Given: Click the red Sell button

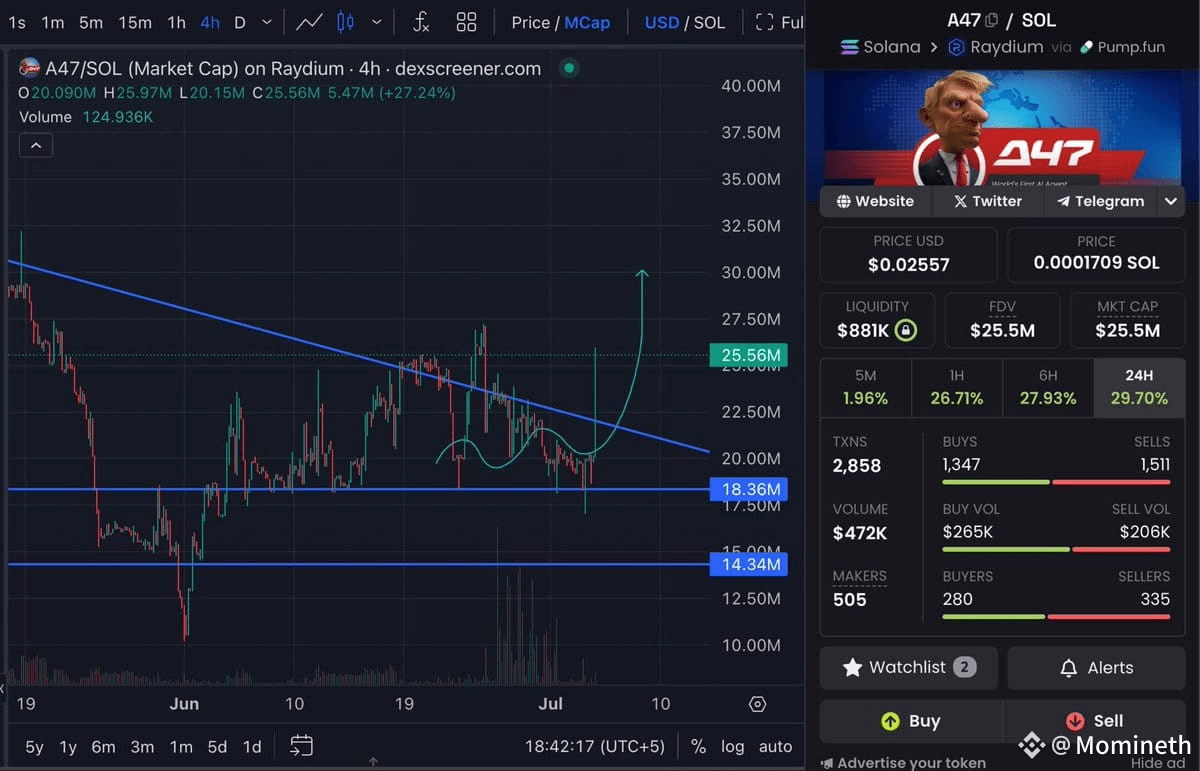Looking at the screenshot, I should (x=1094, y=721).
